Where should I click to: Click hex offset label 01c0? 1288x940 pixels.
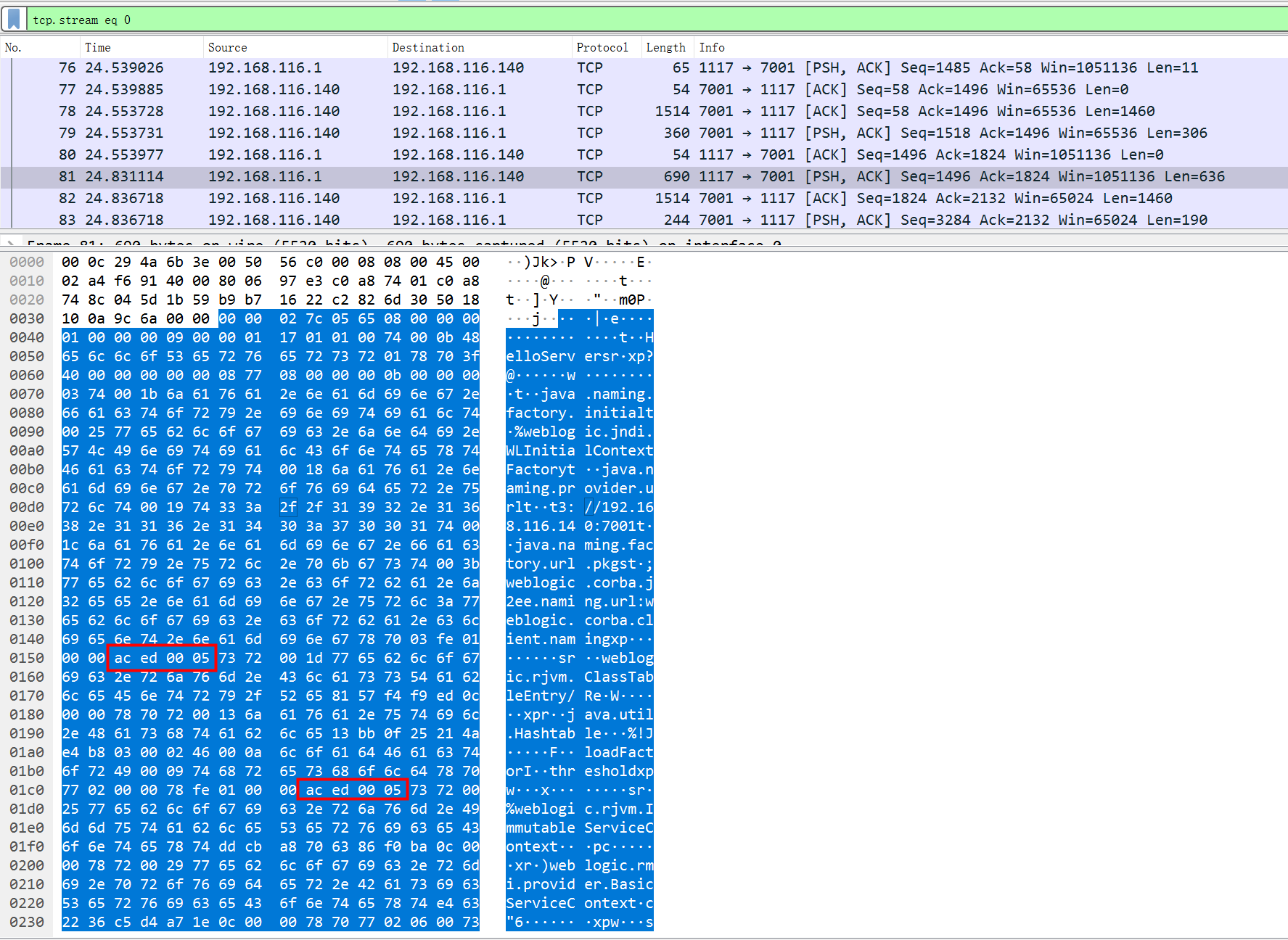tap(27, 790)
